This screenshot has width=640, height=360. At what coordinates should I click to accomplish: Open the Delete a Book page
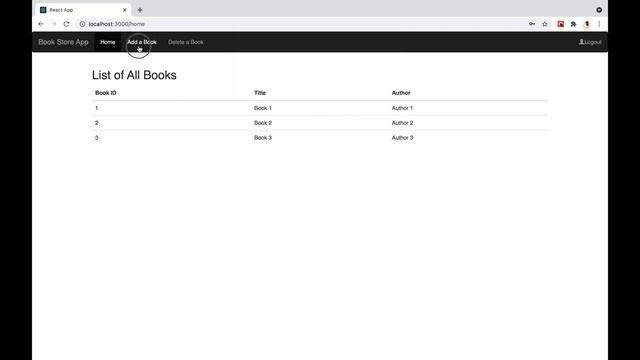[x=186, y=42]
